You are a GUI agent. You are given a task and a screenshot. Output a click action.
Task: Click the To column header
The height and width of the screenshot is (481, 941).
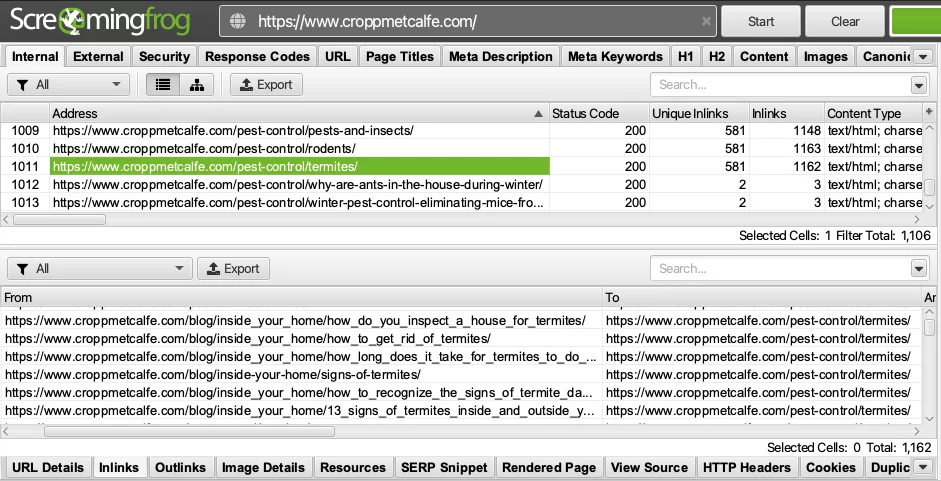pos(762,297)
